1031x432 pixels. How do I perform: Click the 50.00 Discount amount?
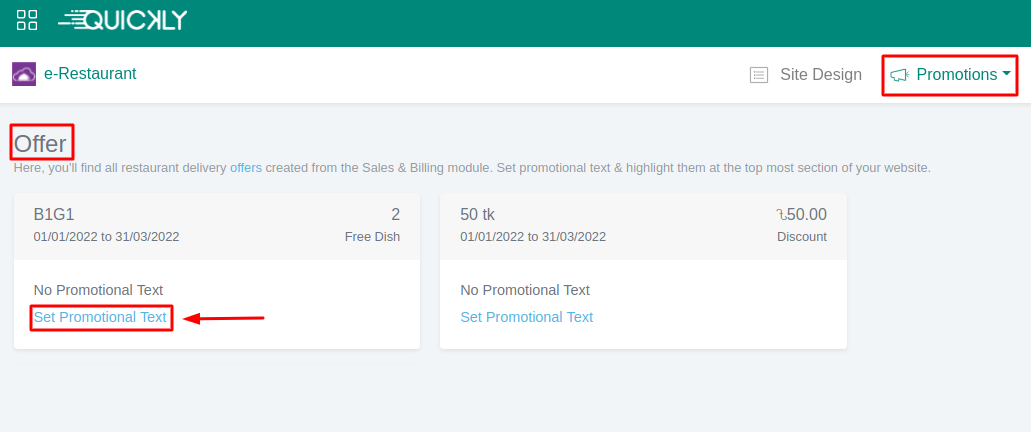pos(803,214)
